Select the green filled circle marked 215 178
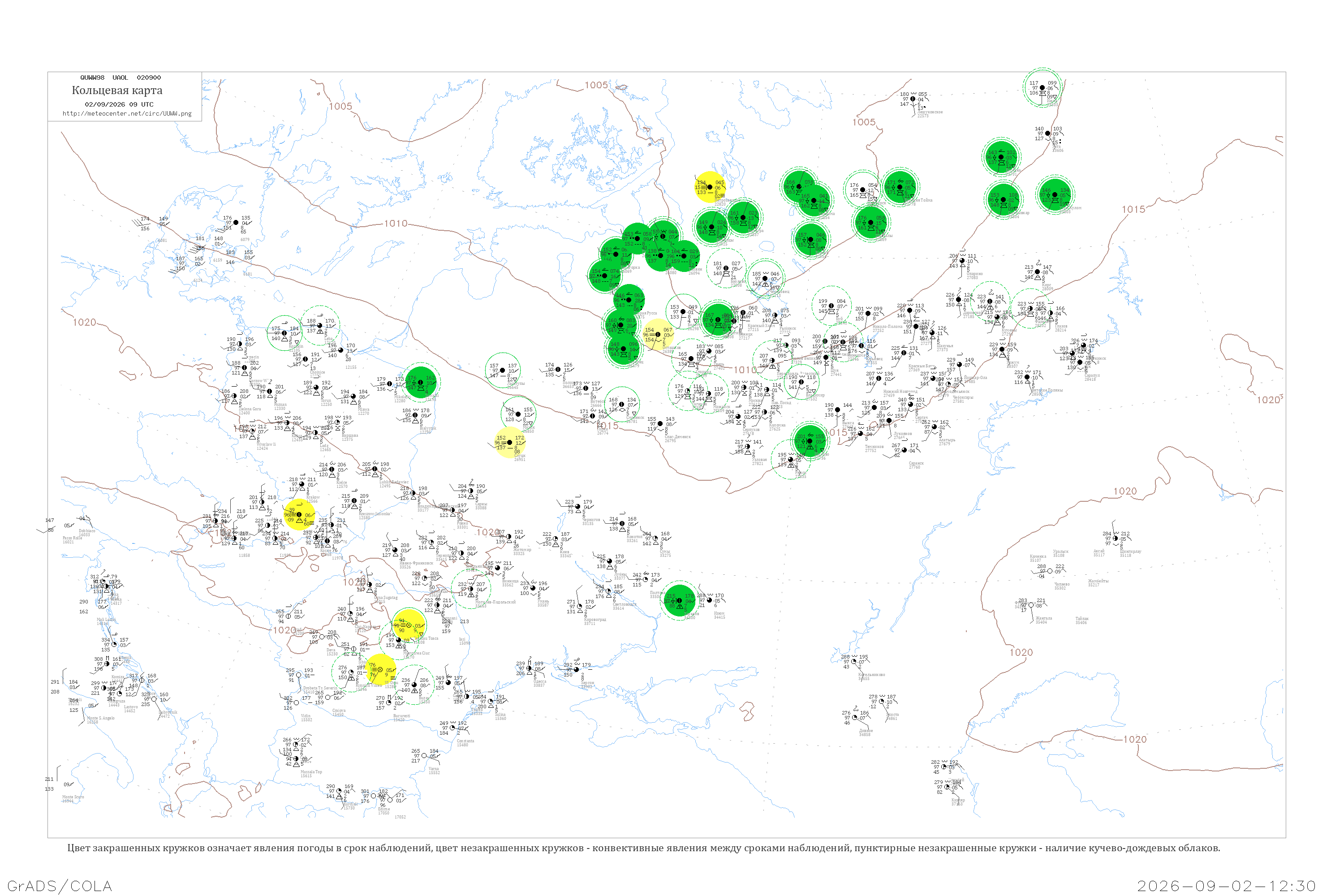Screen dimensions: 1344x896 (x=680, y=601)
